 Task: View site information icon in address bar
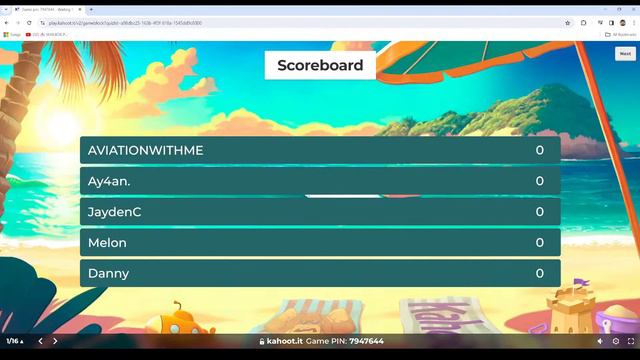point(42,23)
